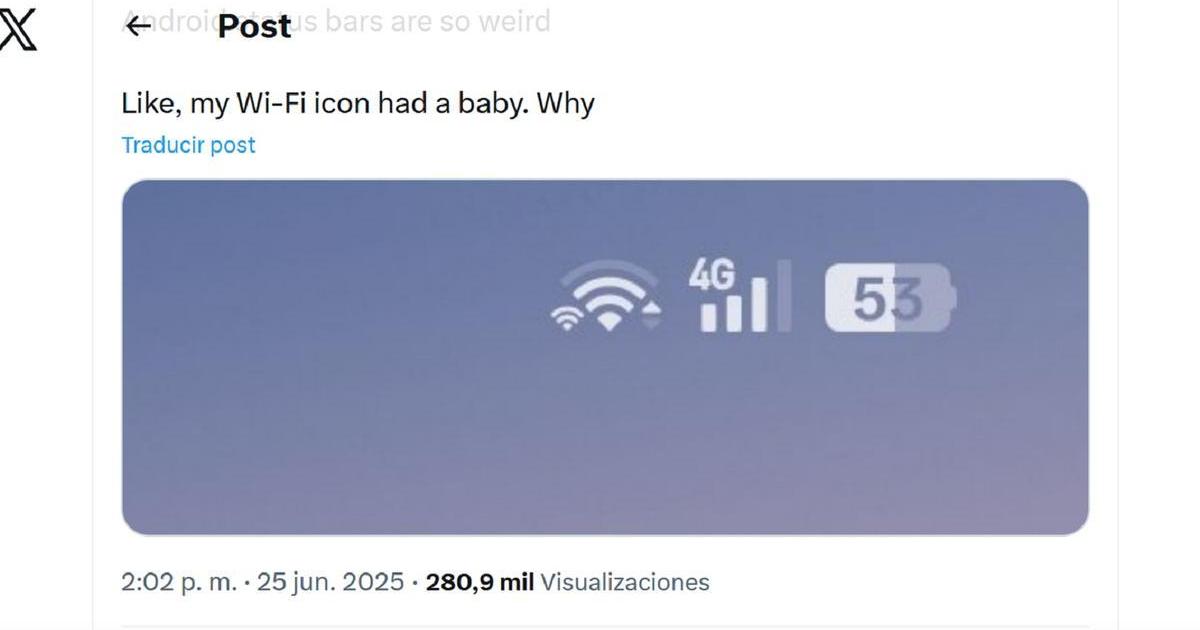Open the attached status bar image
Viewport: 1200px width, 630px height.
[x=605, y=357]
